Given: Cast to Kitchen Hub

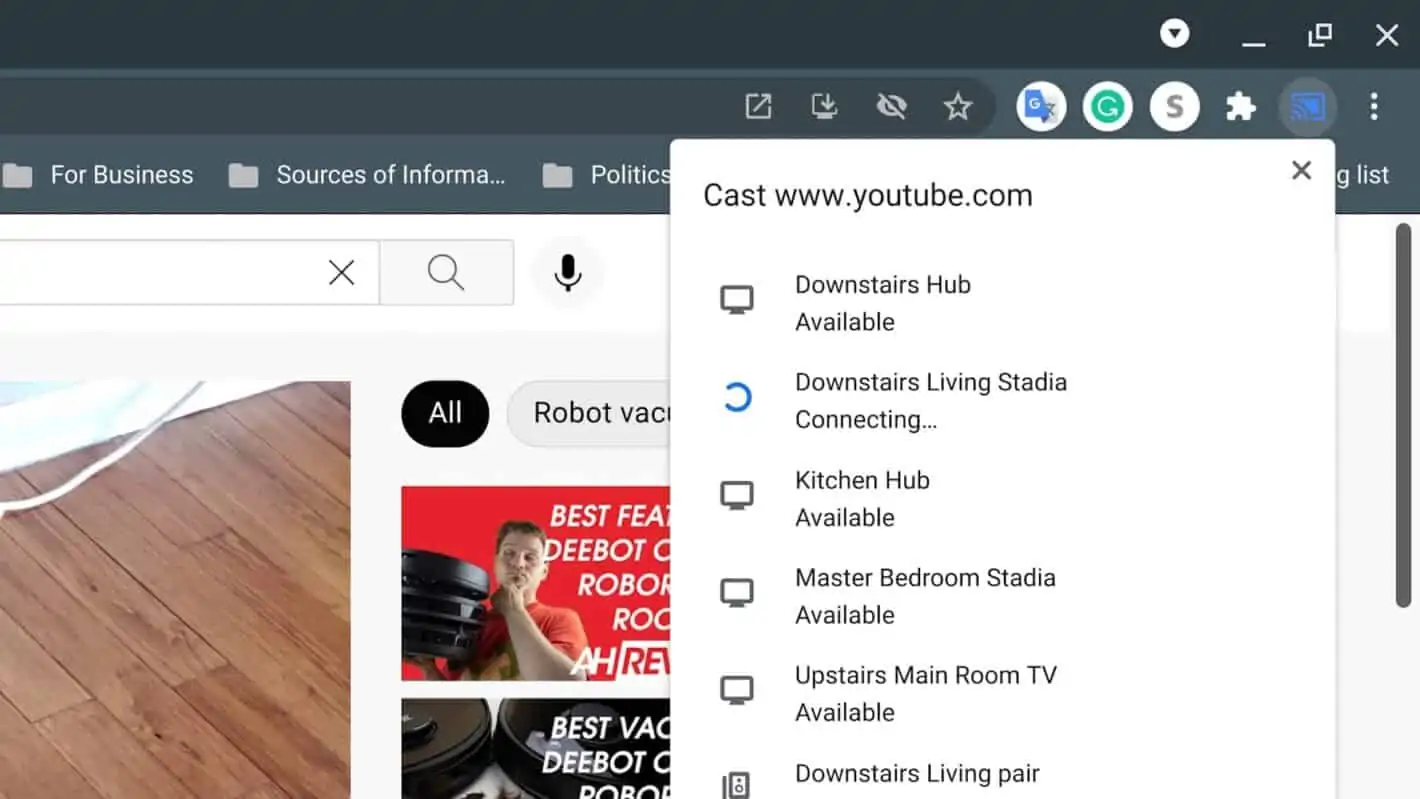Looking at the screenshot, I should (x=1002, y=498).
